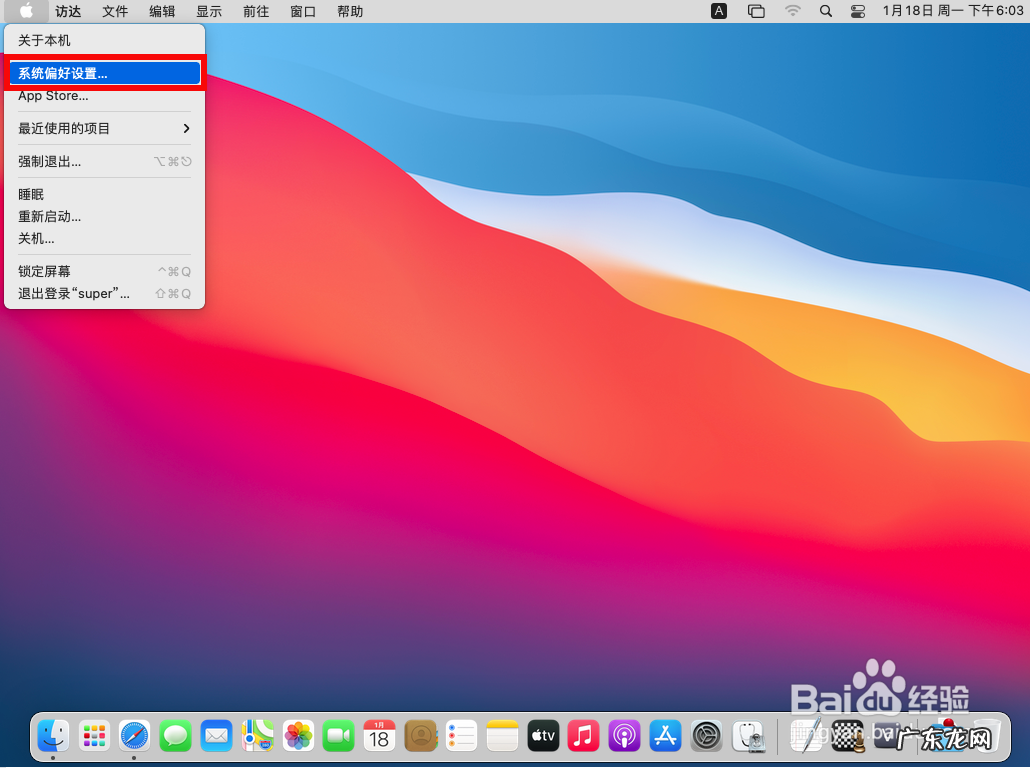Open the Notes app icon
Viewport: 1030px width, 768px height.
tap(503, 737)
